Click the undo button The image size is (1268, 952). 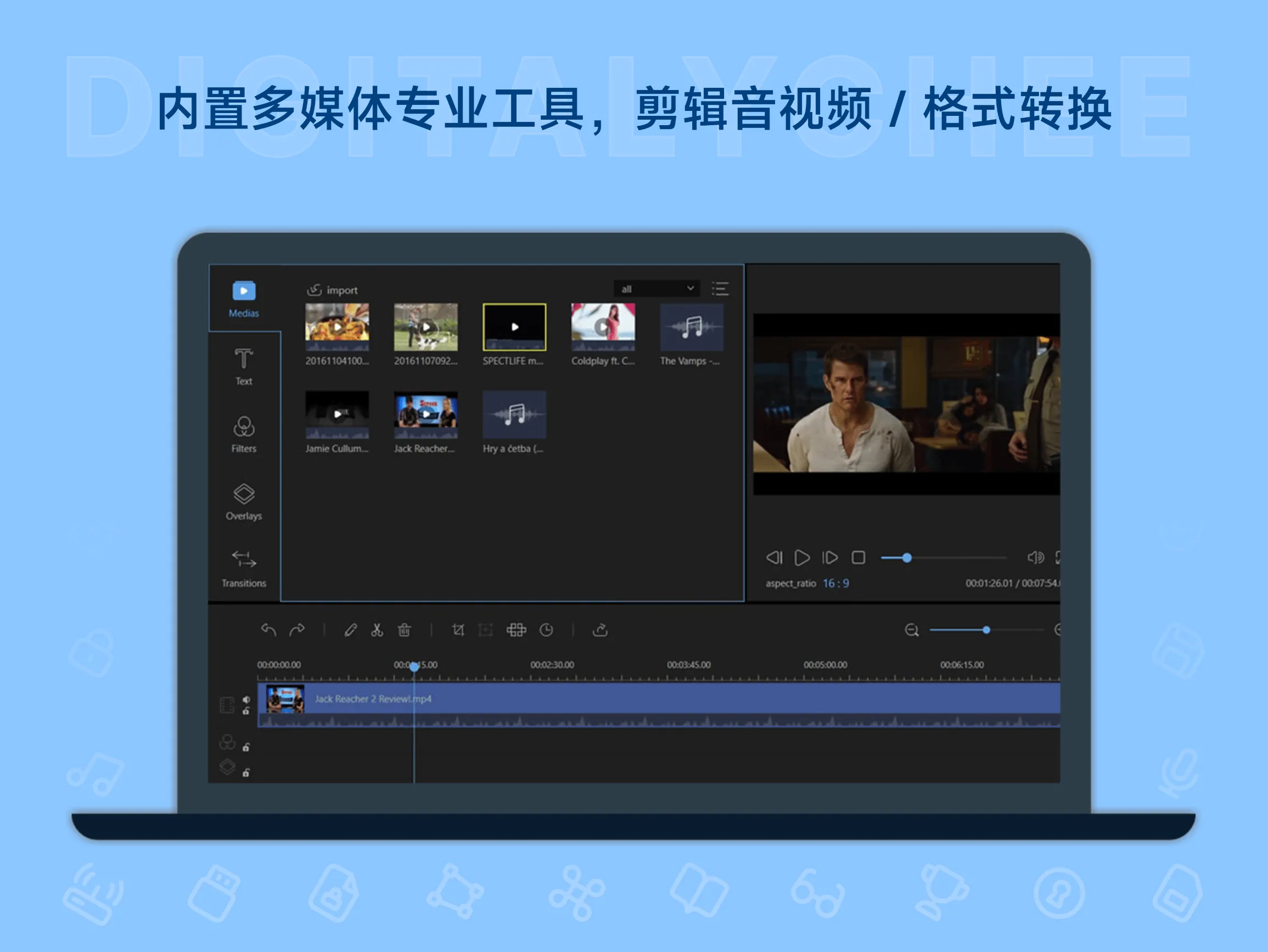(x=270, y=630)
